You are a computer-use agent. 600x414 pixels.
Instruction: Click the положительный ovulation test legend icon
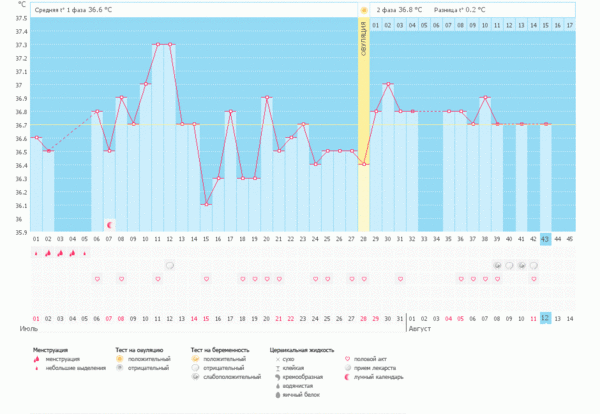click(119, 357)
